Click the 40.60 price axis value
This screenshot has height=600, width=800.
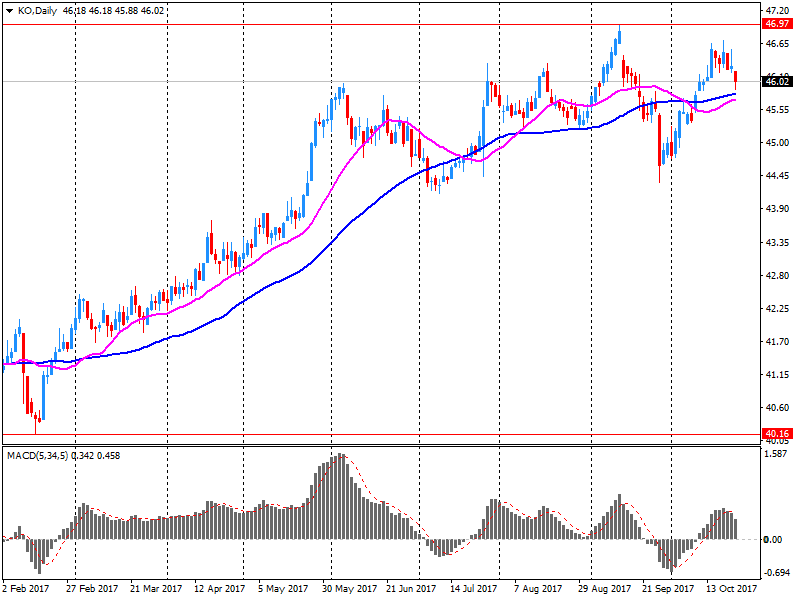point(778,408)
